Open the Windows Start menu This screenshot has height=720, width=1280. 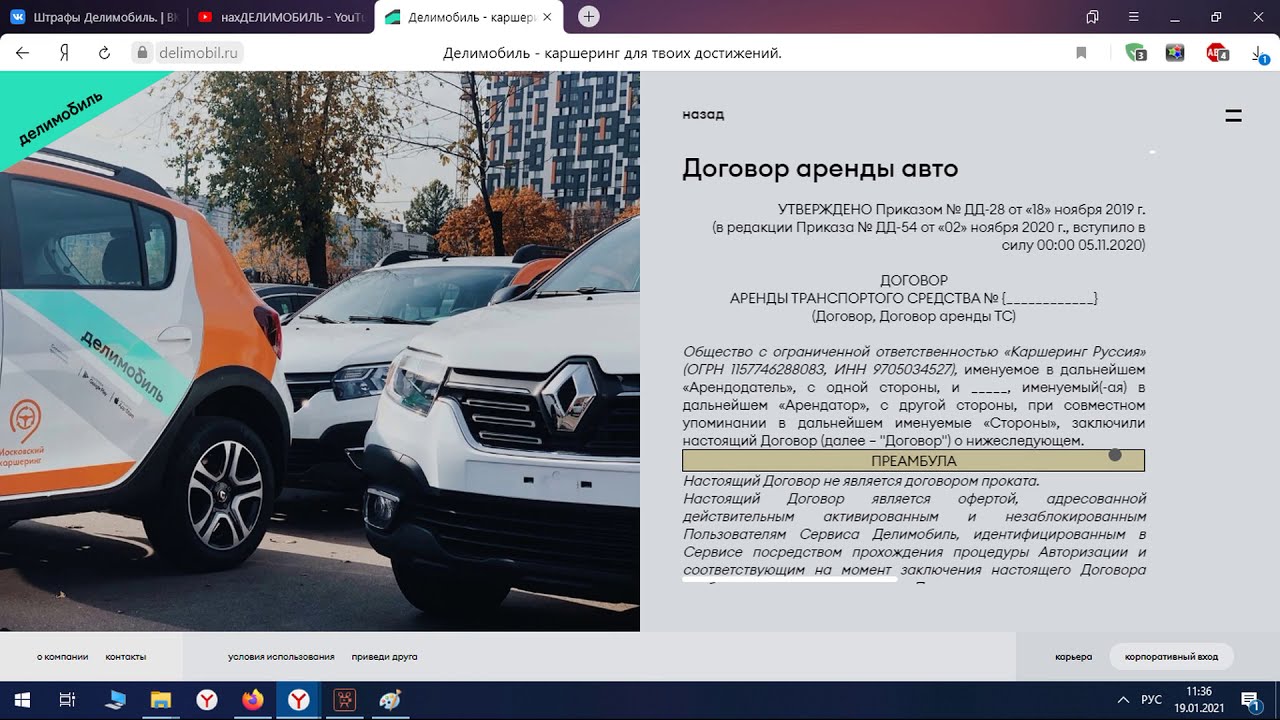click(x=21, y=701)
